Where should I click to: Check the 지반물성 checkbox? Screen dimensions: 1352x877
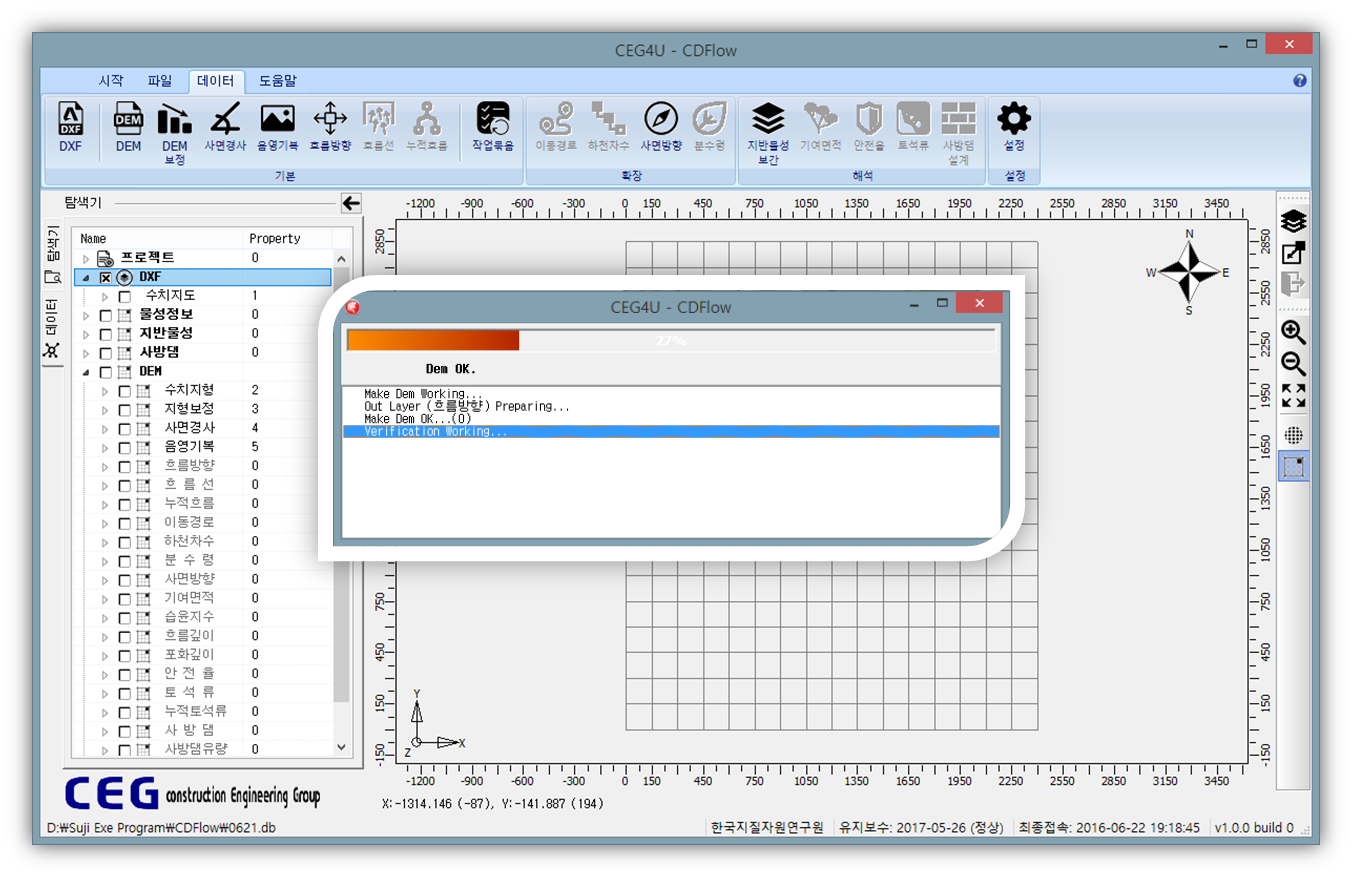click(106, 334)
